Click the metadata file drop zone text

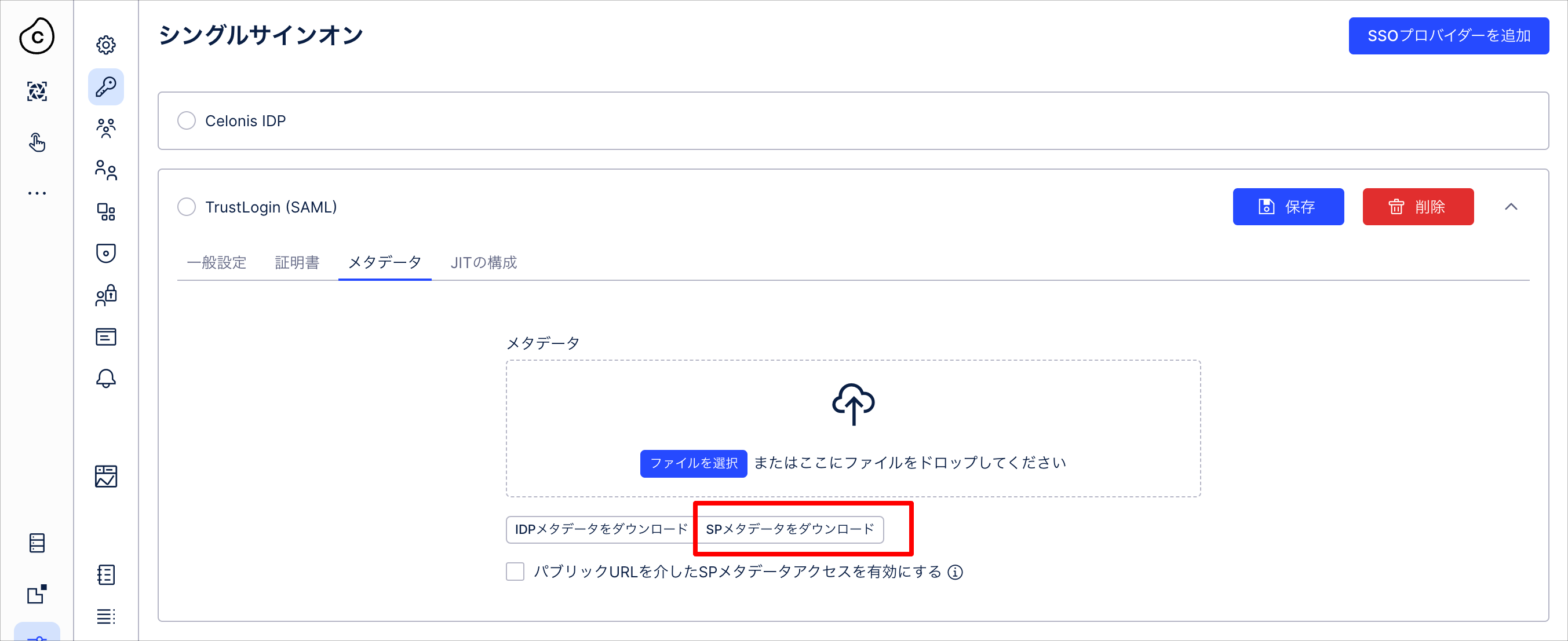pos(909,463)
